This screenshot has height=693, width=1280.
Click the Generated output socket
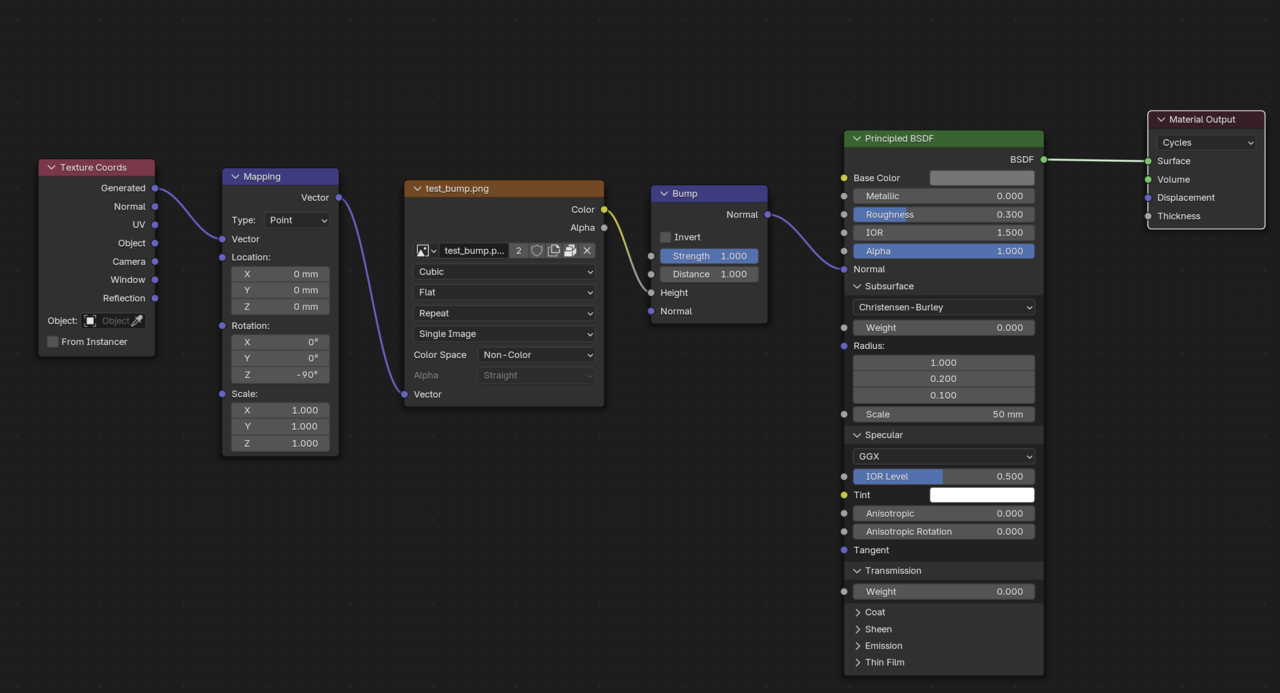(155, 188)
